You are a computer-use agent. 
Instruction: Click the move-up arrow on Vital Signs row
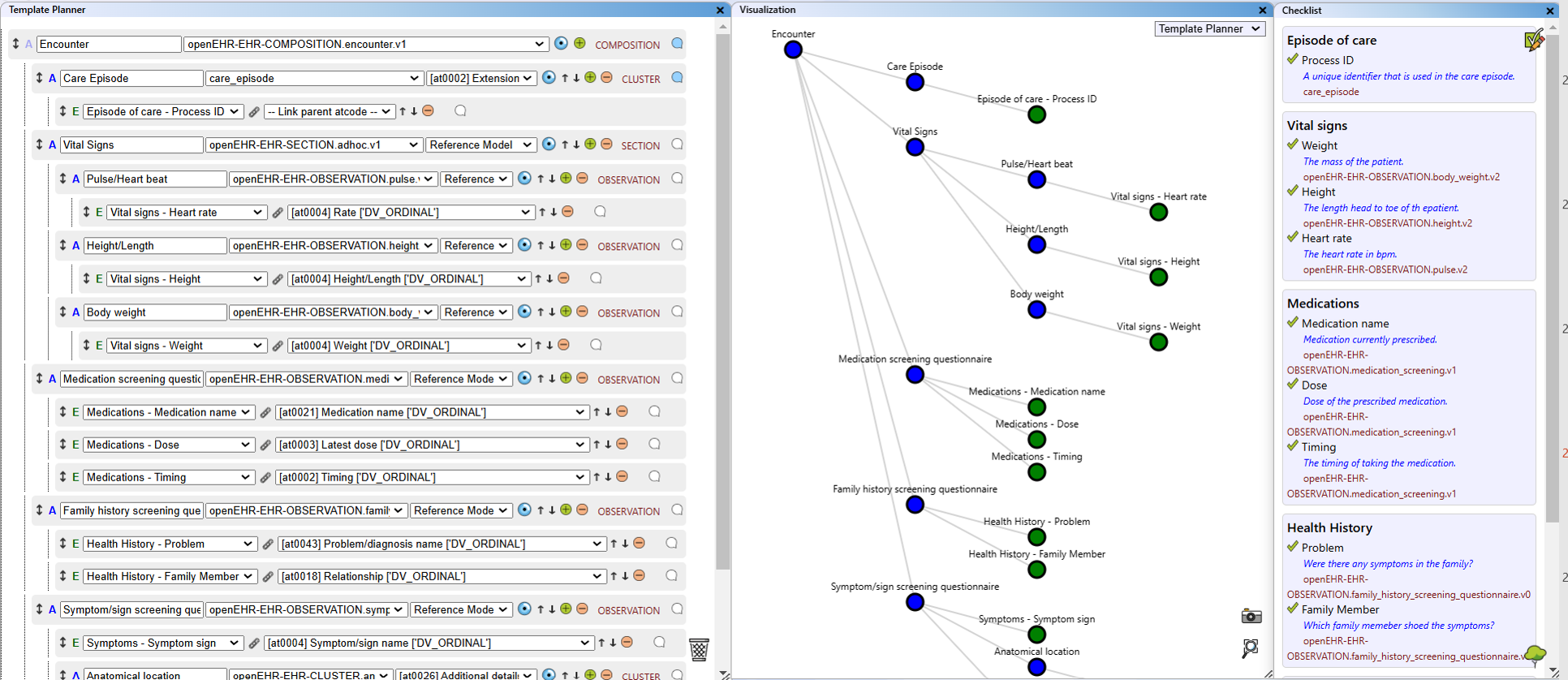[x=565, y=144]
